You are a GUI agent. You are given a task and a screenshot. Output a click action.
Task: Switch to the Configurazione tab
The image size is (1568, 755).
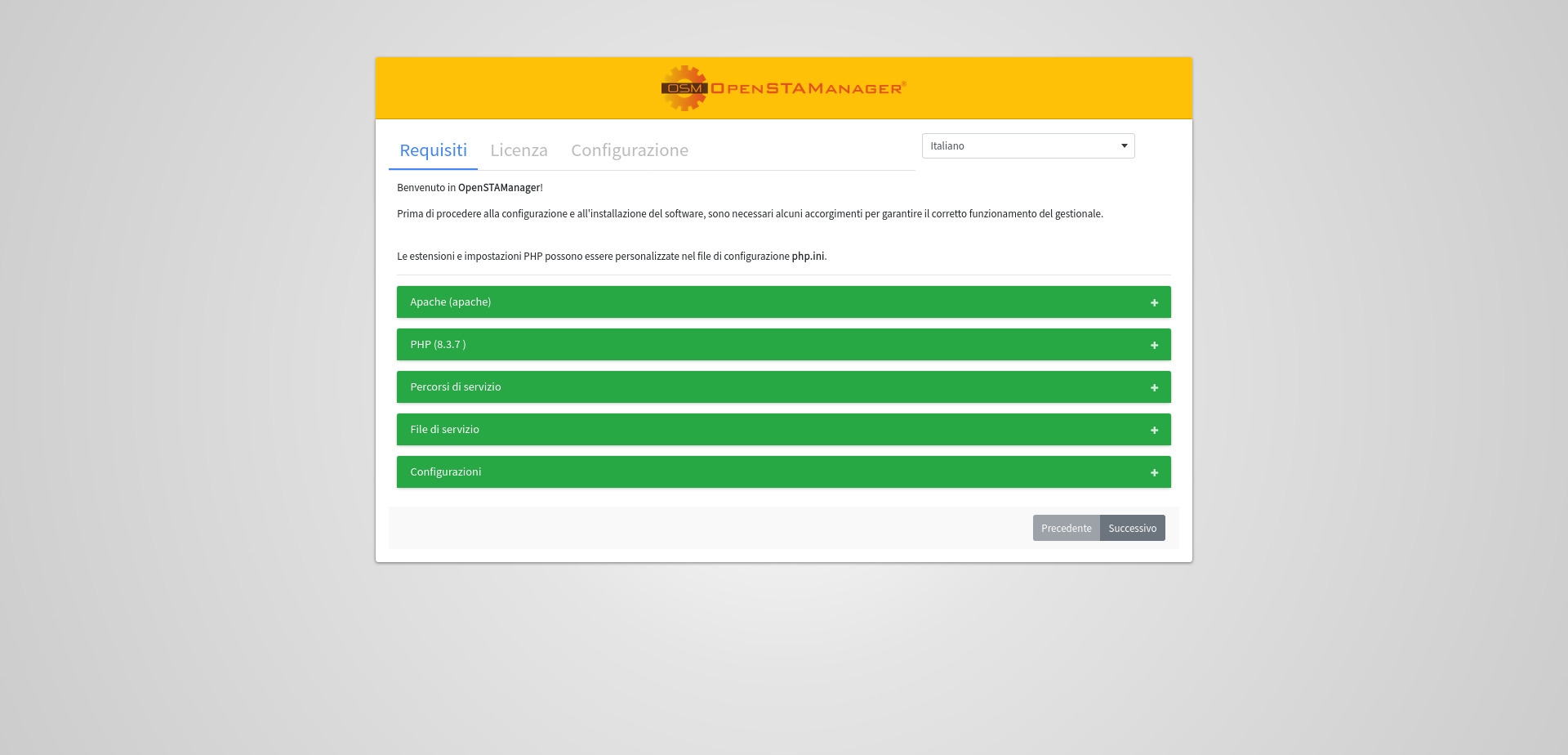click(x=629, y=150)
